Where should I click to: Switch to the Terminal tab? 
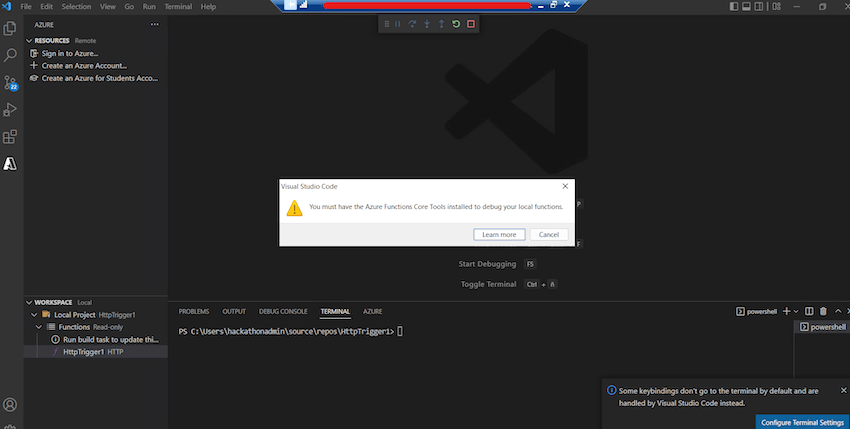click(x=335, y=311)
